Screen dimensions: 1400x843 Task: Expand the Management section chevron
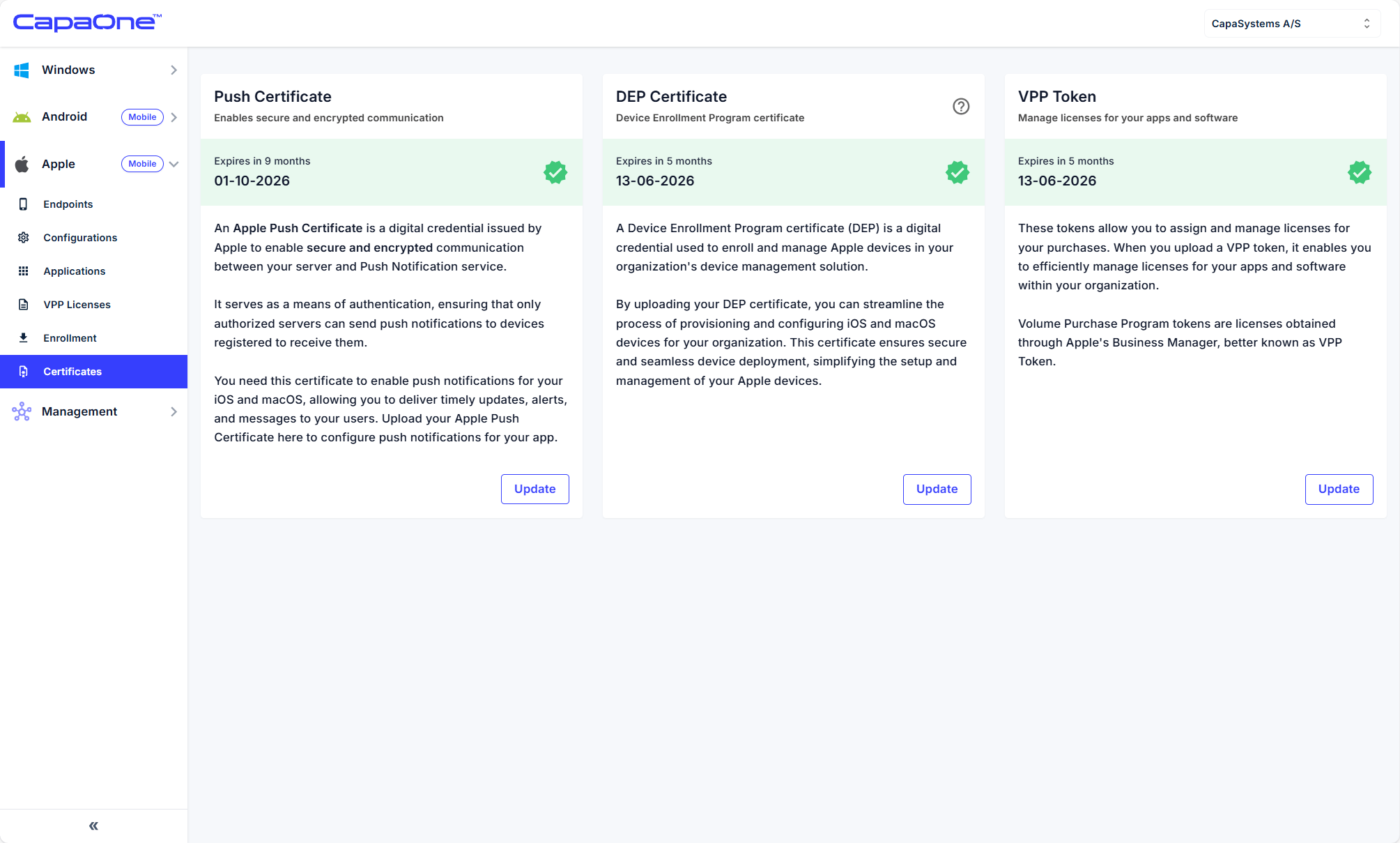(x=174, y=411)
